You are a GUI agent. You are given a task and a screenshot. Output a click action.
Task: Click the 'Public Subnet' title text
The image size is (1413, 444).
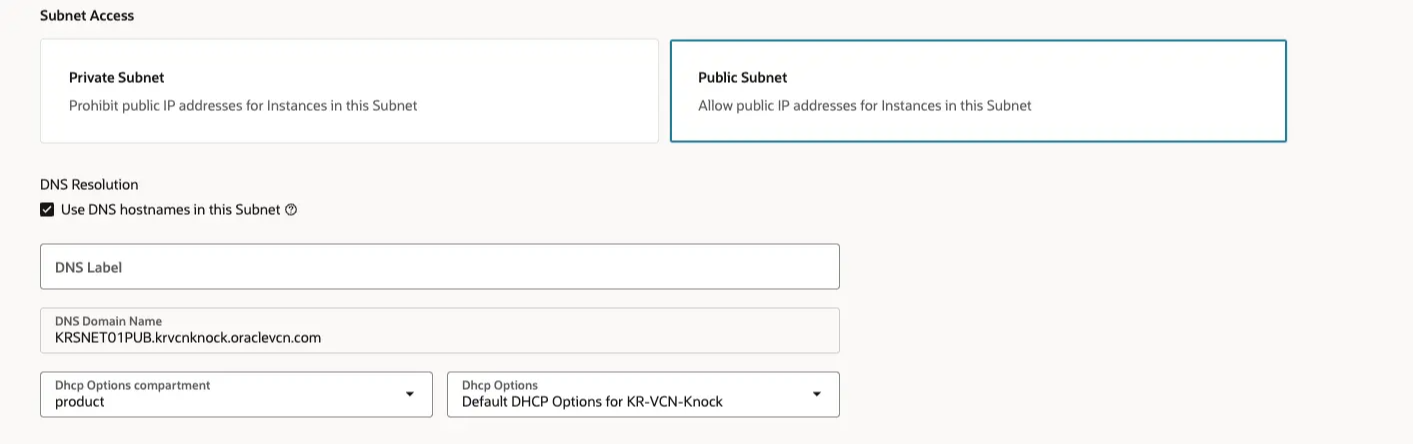pos(743,77)
